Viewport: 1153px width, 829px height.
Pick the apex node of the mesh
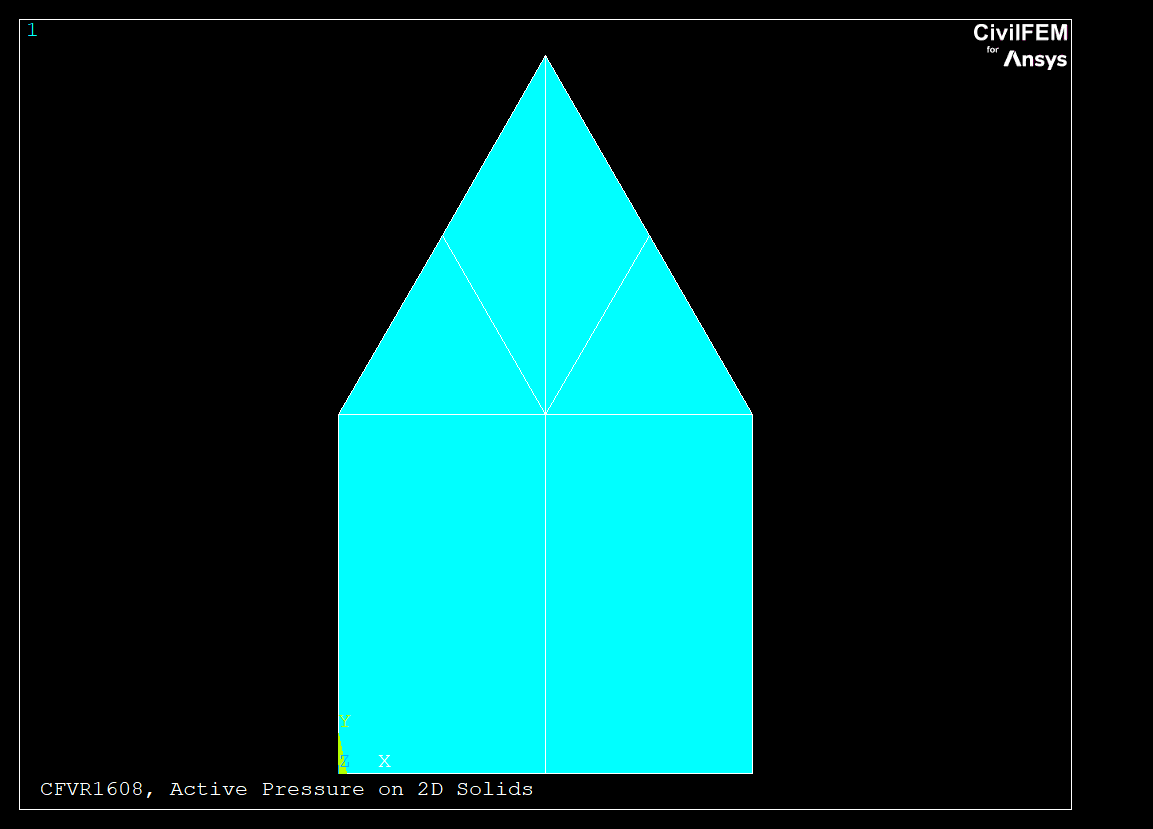point(545,56)
